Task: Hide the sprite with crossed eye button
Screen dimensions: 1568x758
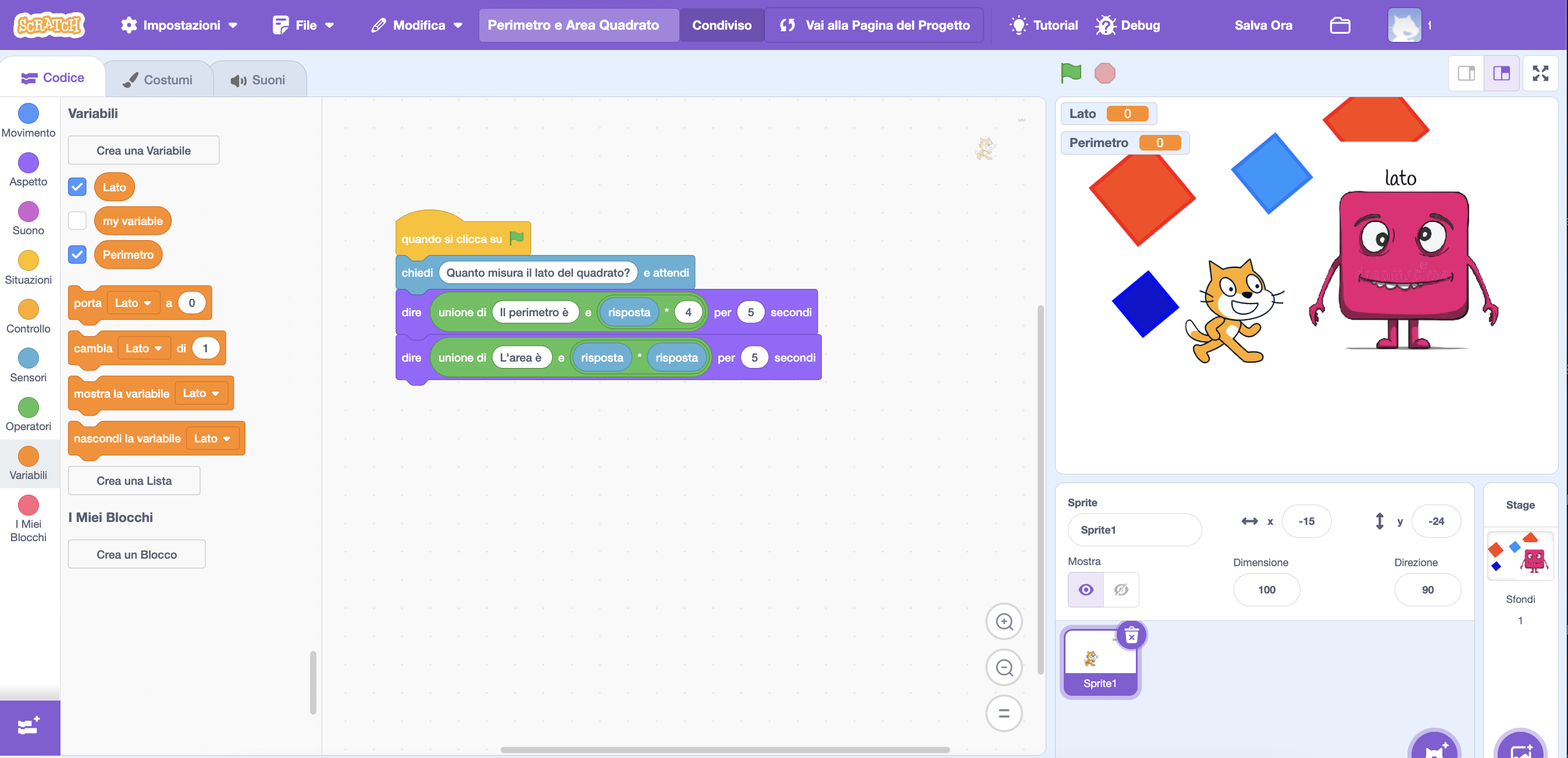Action: click(x=1121, y=589)
